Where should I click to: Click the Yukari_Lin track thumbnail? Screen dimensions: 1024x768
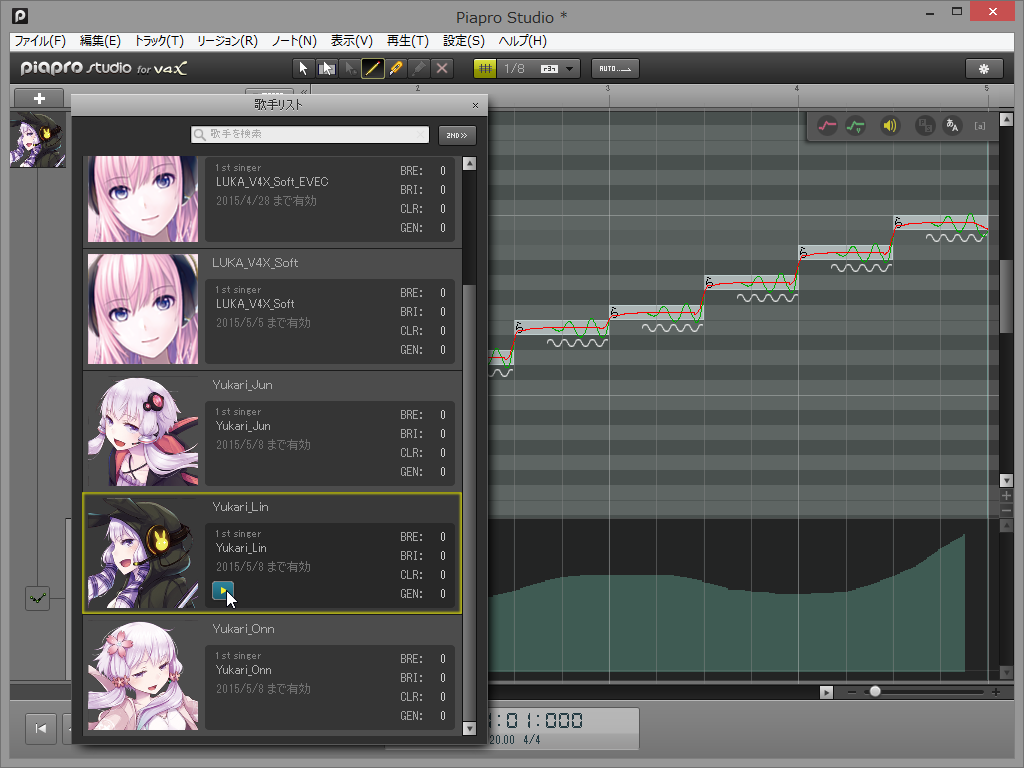point(38,140)
